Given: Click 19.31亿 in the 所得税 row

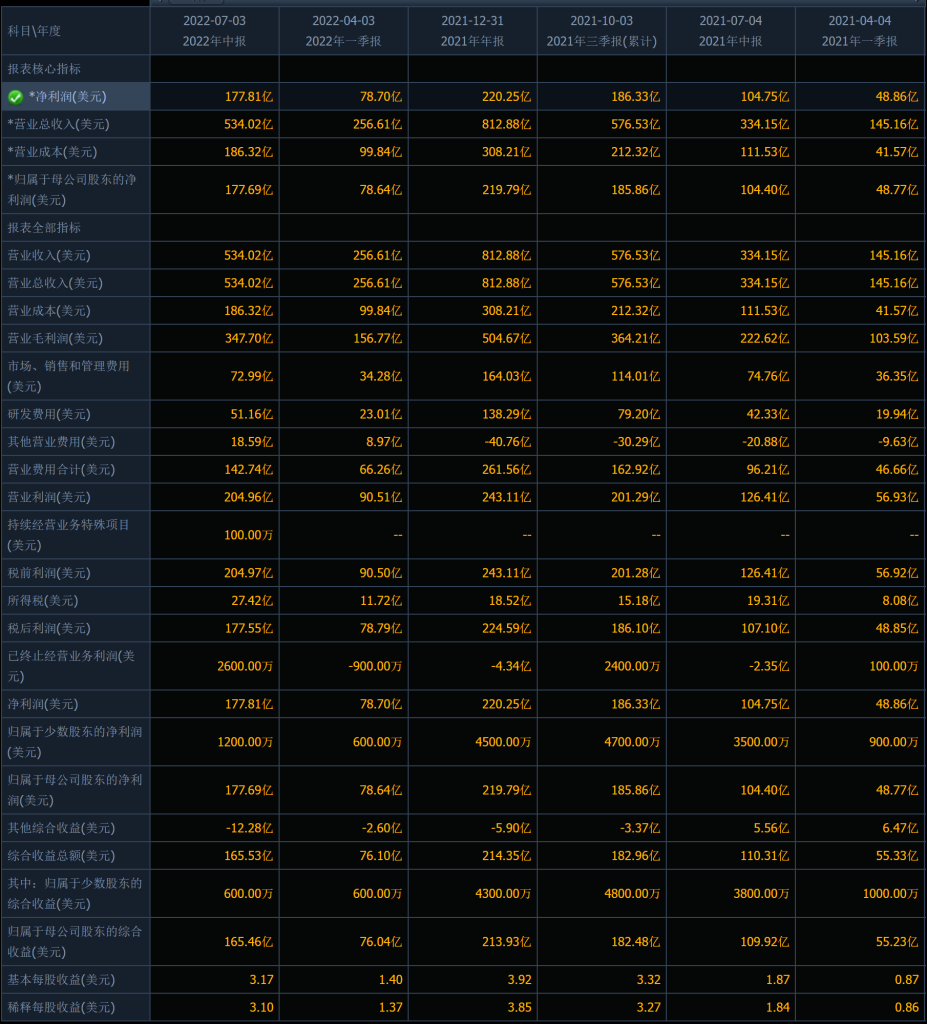Looking at the screenshot, I should 768,601.
